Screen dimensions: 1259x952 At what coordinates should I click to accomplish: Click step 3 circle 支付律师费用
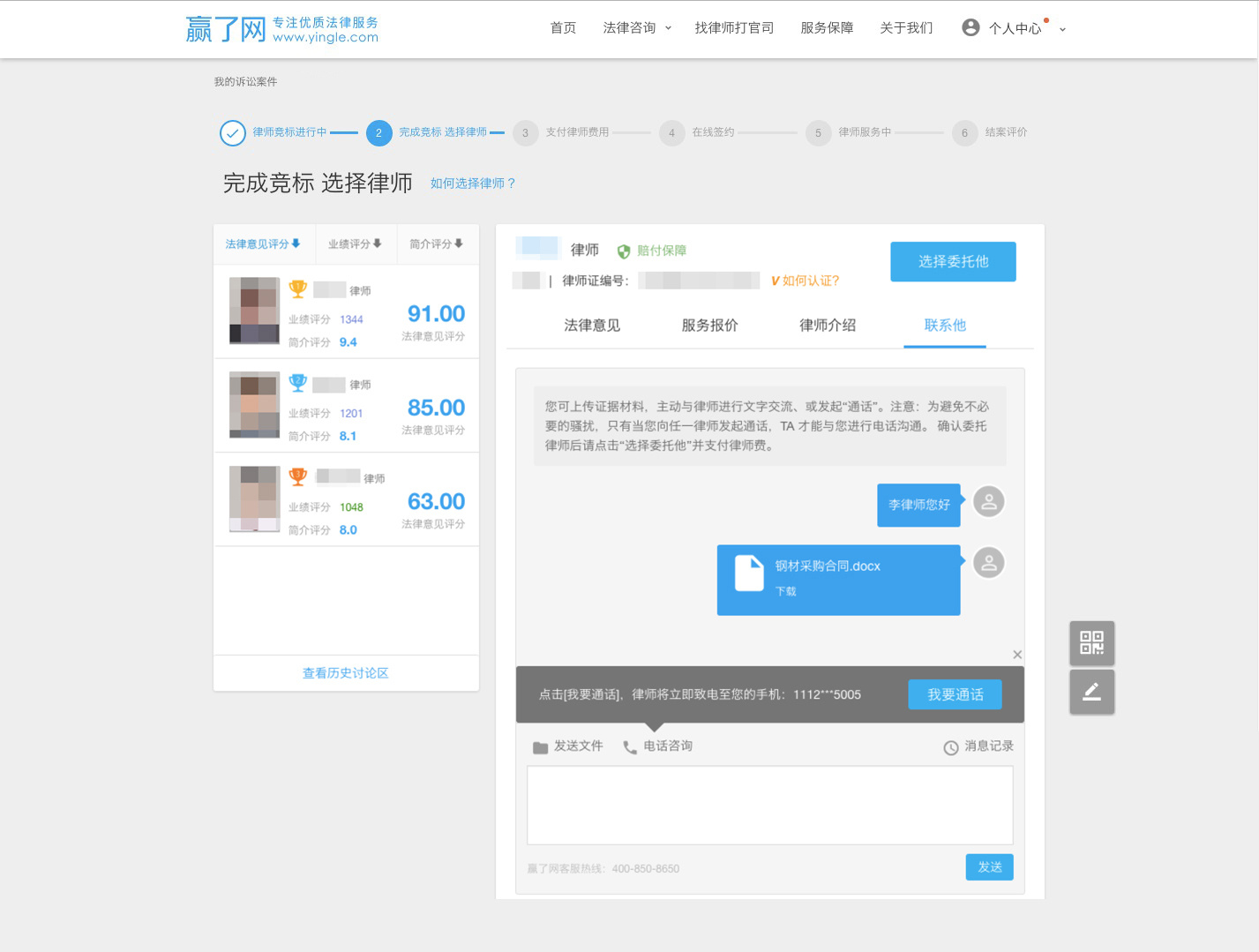pyautogui.click(x=525, y=133)
